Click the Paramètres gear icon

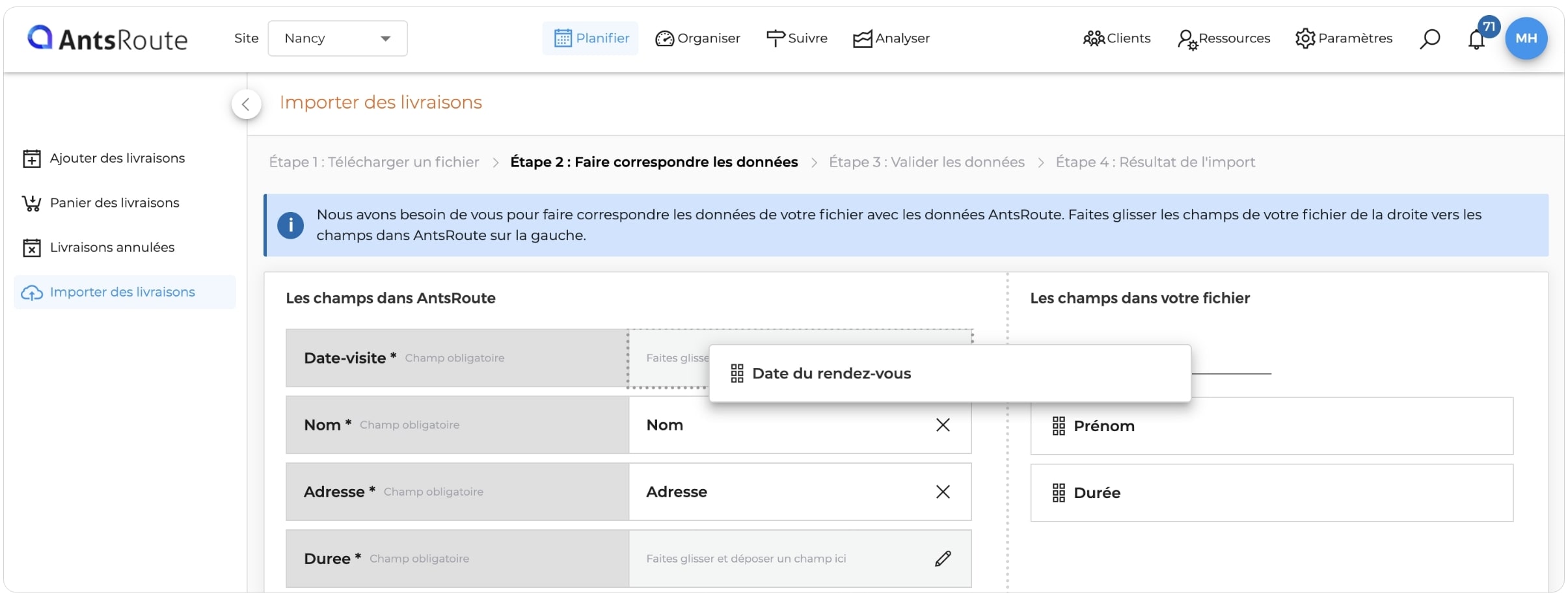pyautogui.click(x=1305, y=39)
